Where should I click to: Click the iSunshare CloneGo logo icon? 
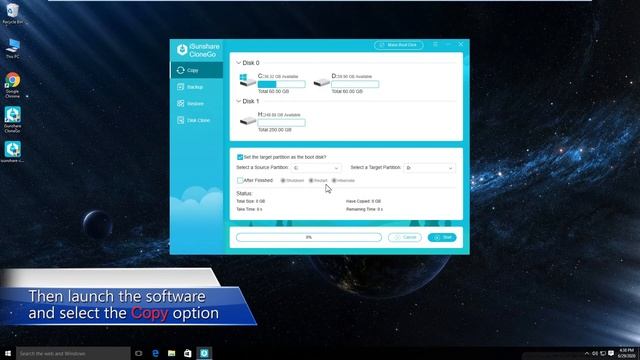point(182,50)
